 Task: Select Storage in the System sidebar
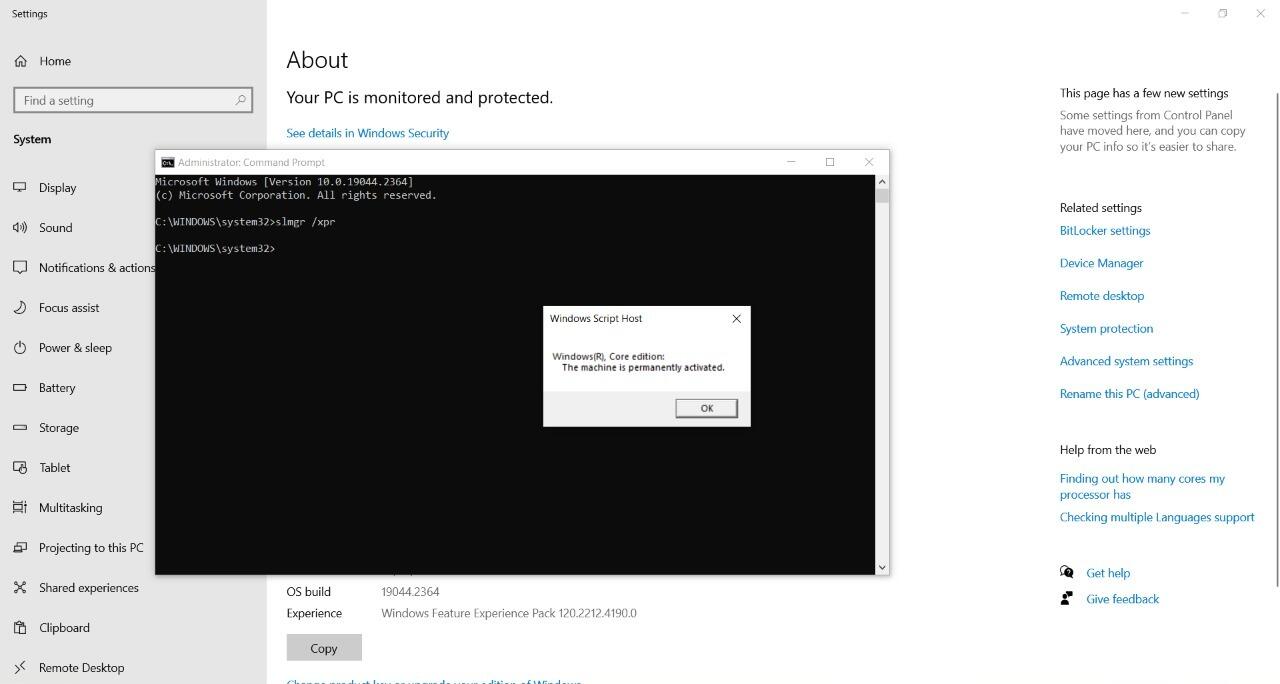(x=59, y=427)
